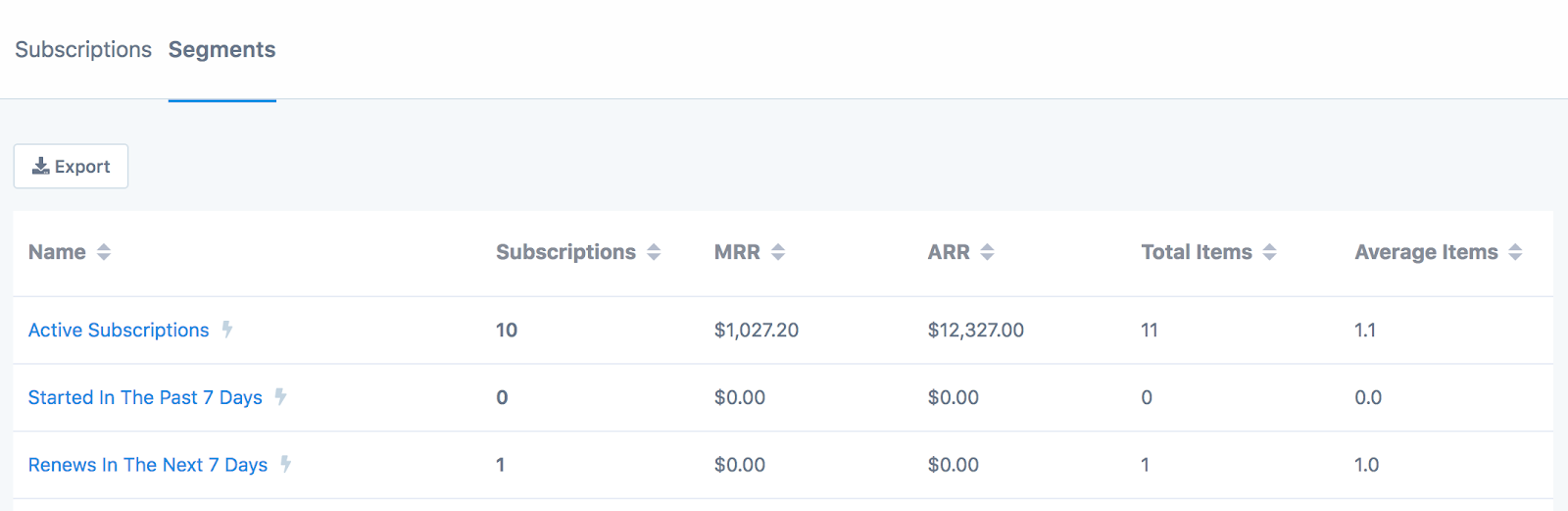1568x511 pixels.
Task: Sort by ARR column arrows
Action: [988, 252]
